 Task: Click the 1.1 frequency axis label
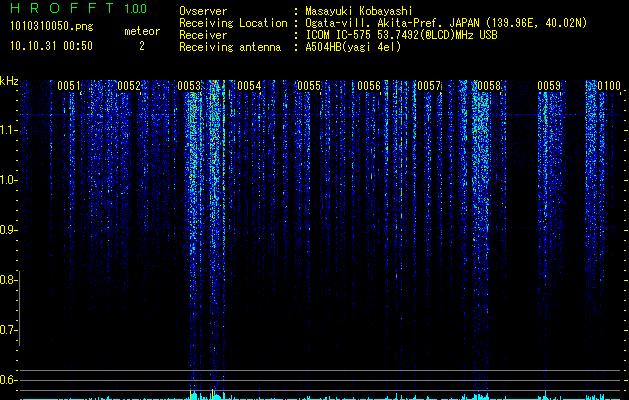click(x=8, y=130)
